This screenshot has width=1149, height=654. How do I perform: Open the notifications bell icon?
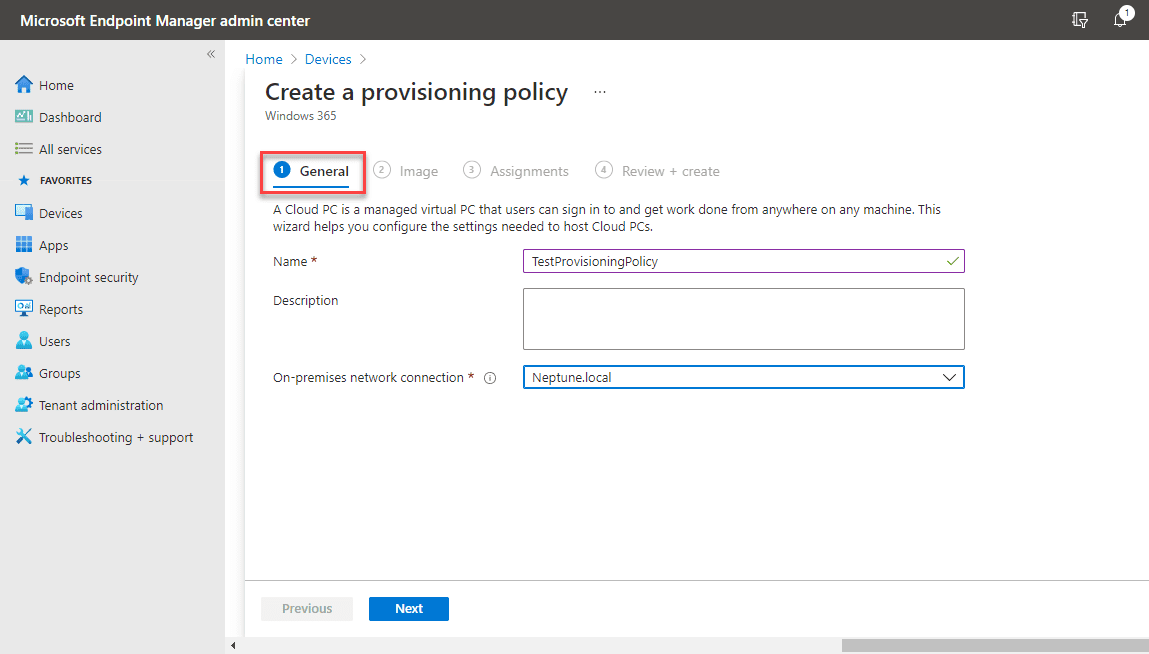click(x=1120, y=20)
